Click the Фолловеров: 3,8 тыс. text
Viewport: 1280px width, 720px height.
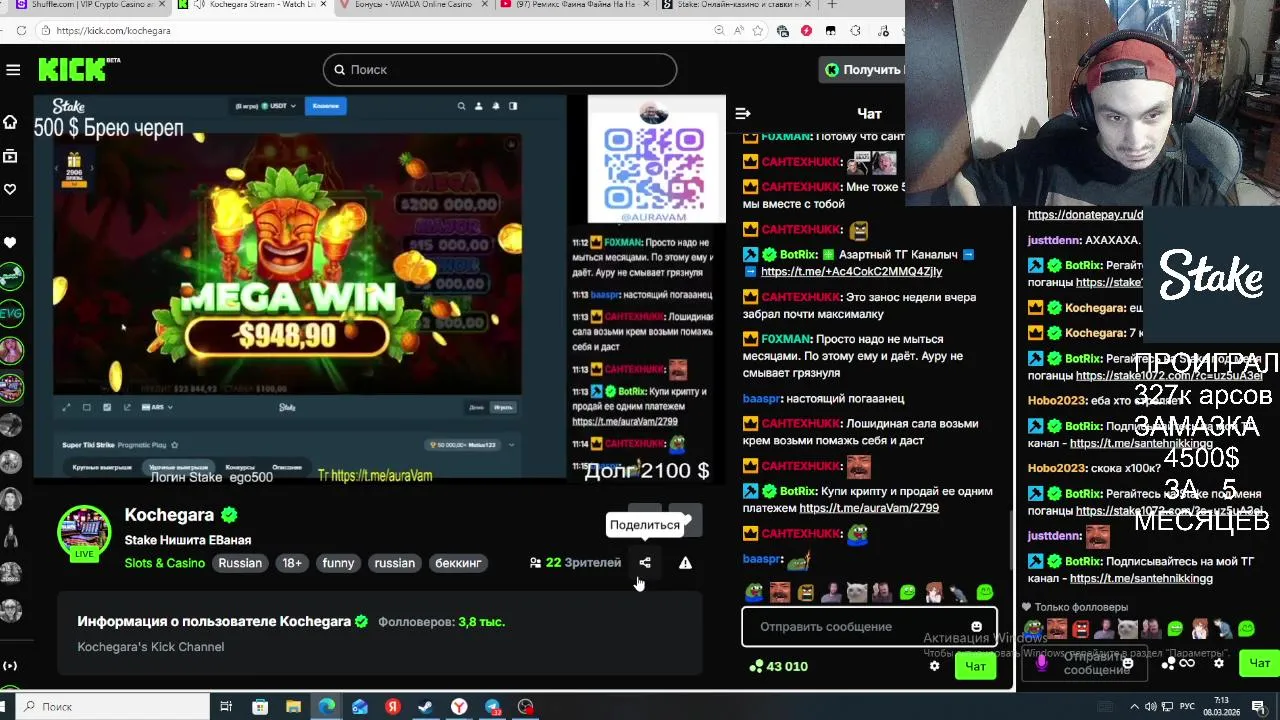[441, 622]
